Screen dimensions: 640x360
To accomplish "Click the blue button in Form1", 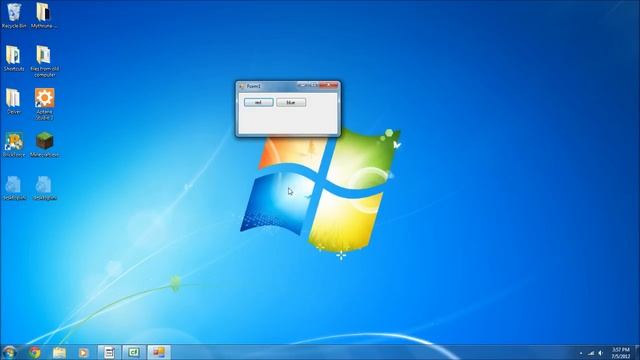I will (291, 102).
